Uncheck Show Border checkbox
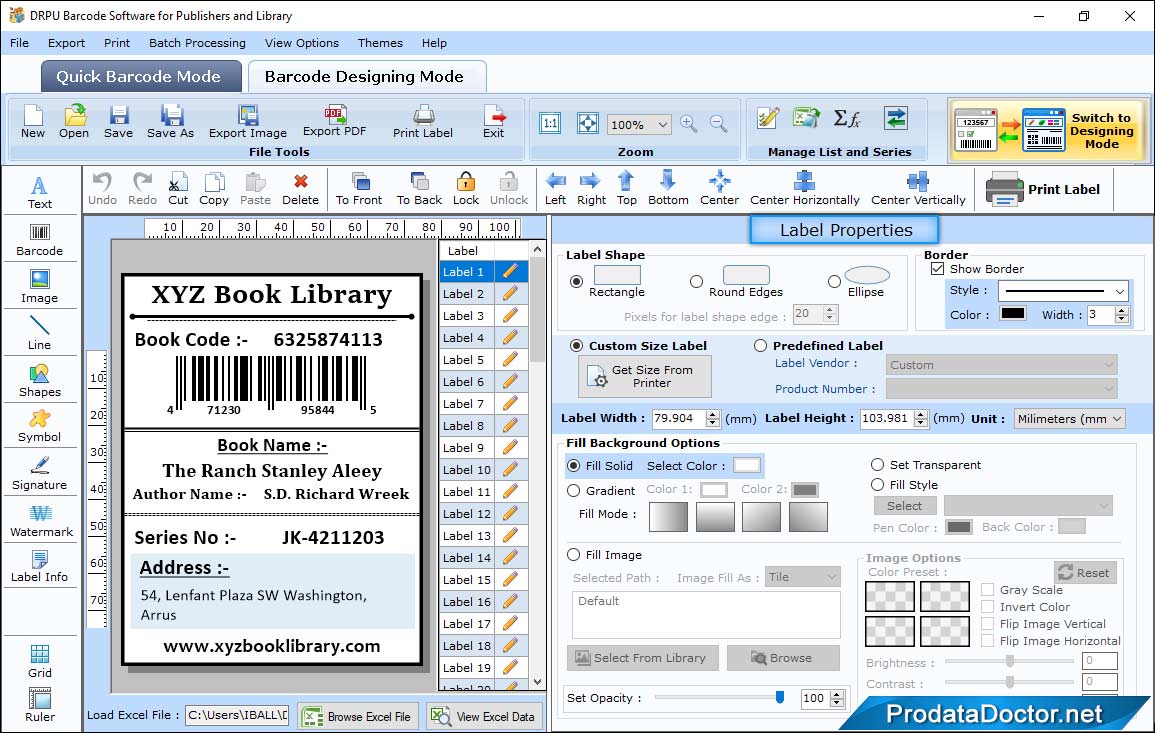 [x=937, y=269]
